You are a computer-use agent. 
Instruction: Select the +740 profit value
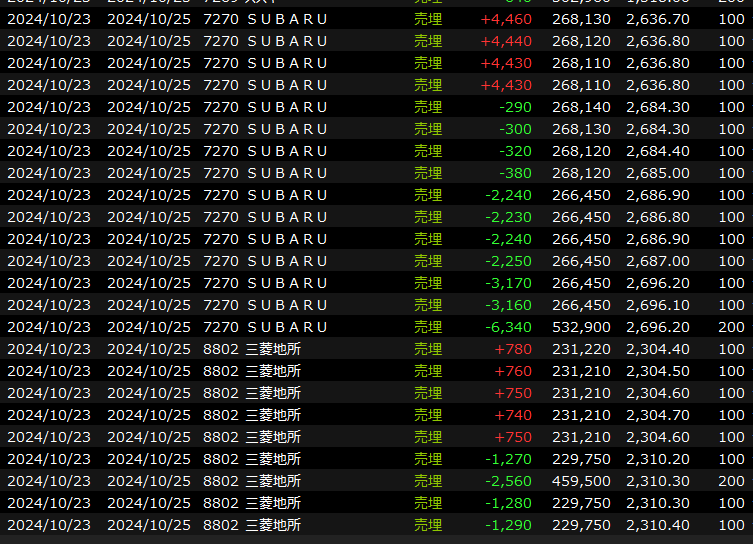click(x=513, y=415)
